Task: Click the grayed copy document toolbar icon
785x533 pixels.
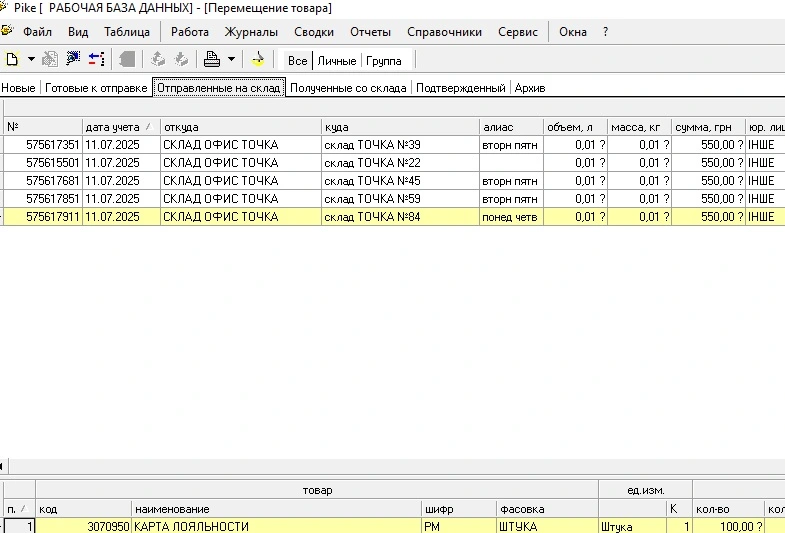Action: tap(50, 60)
